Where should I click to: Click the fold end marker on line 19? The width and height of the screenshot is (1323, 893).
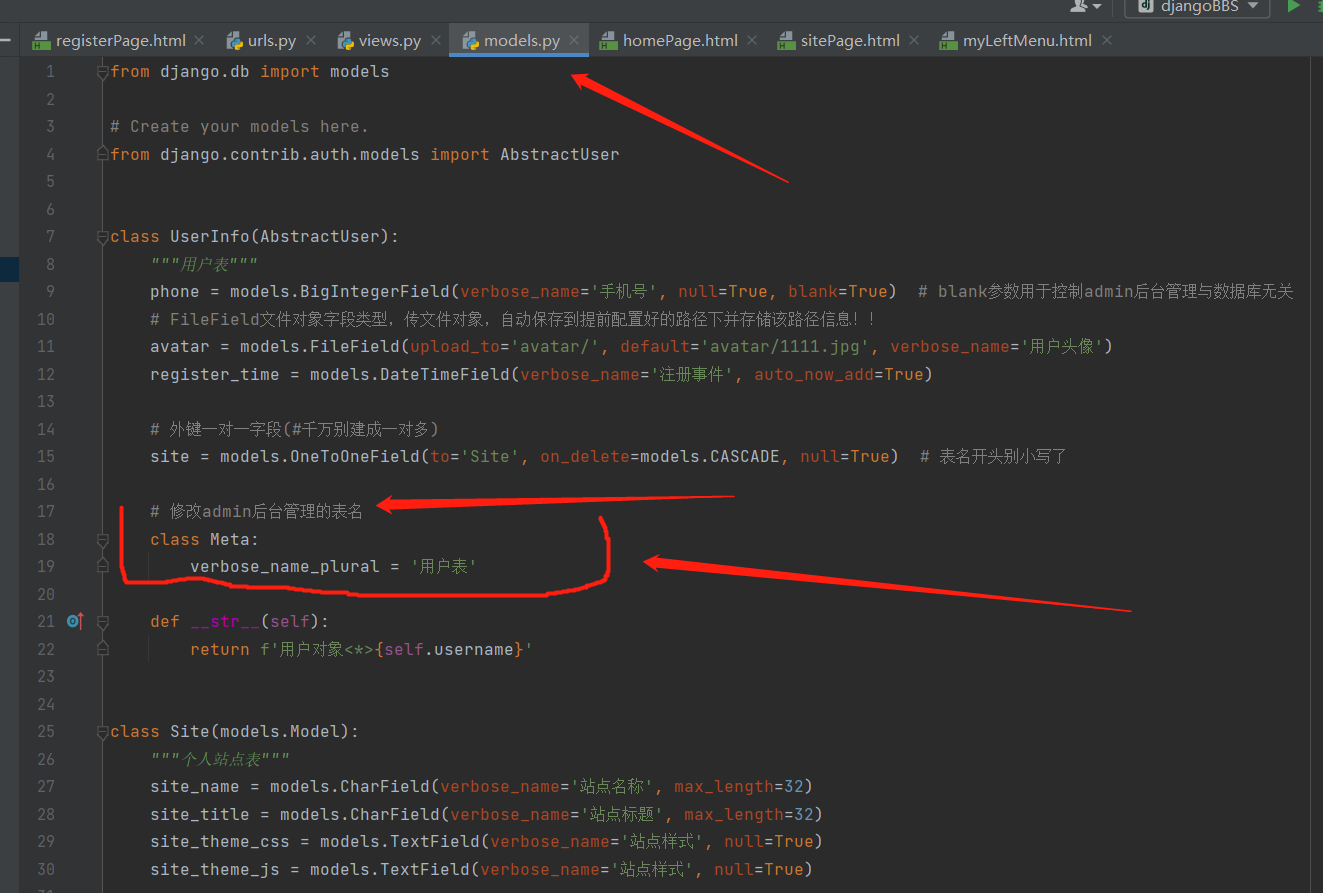[102, 566]
